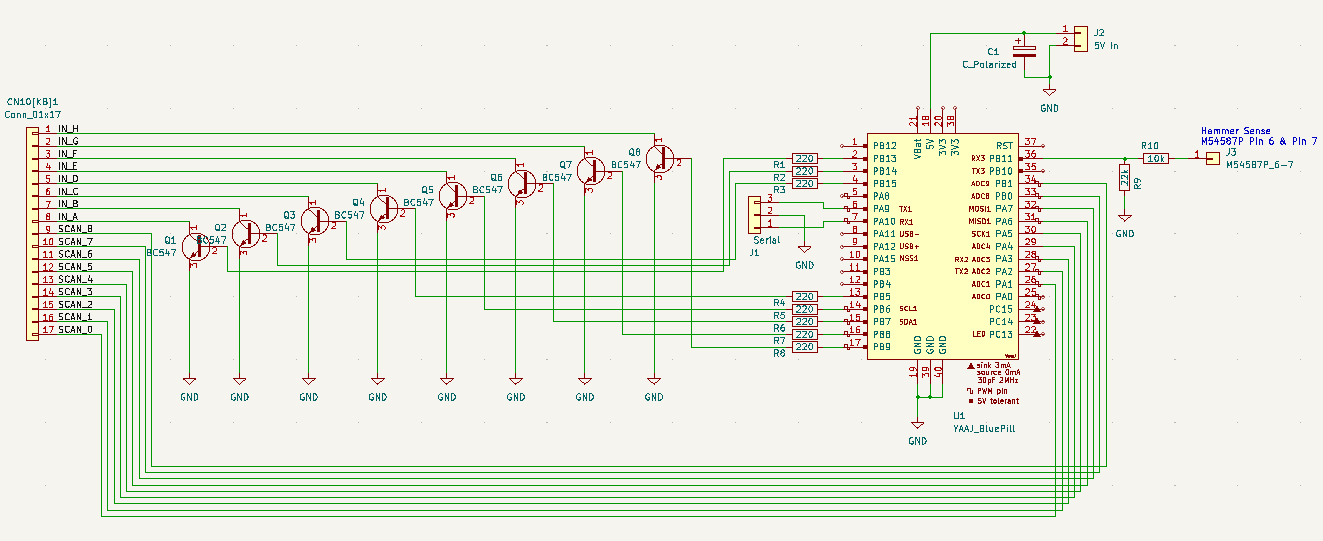Image resolution: width=1323 pixels, height=541 pixels.
Task: Select the CN10 17-pin connector body
Action: [33, 230]
